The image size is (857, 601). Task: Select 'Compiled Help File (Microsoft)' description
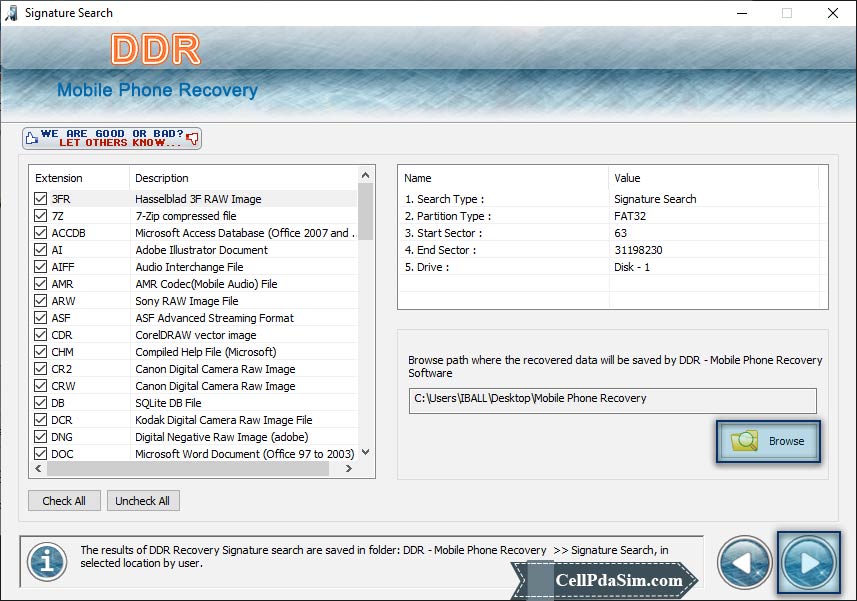[x=206, y=352]
